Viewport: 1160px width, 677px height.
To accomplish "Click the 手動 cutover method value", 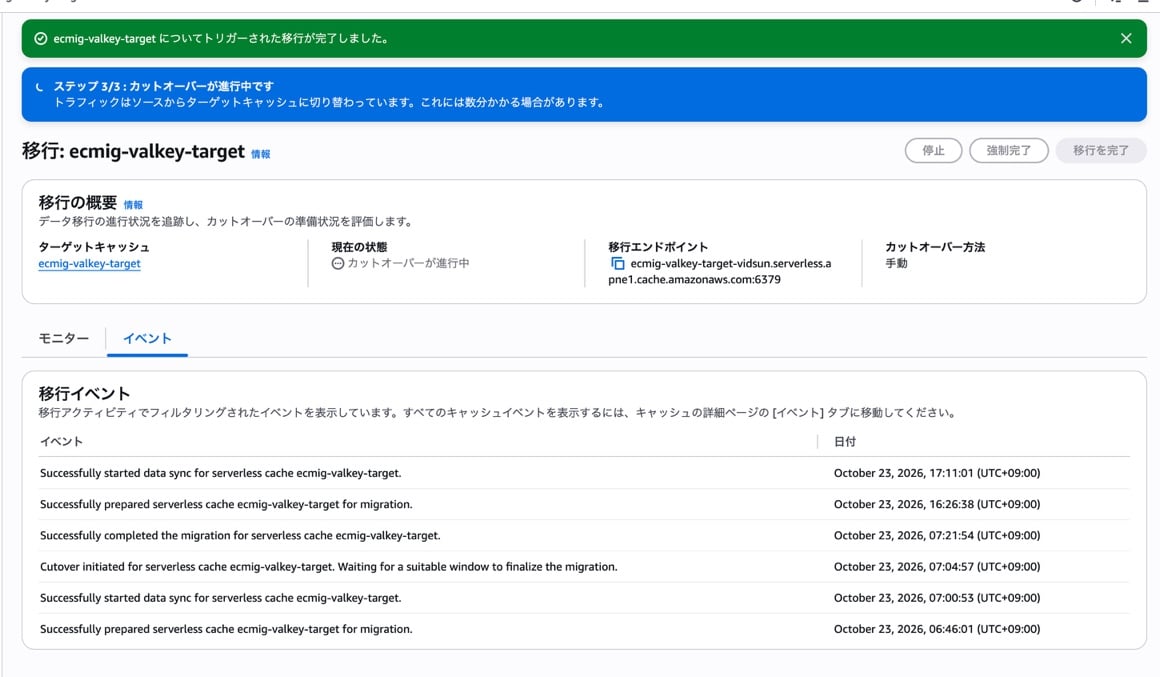I will click(x=896, y=263).
